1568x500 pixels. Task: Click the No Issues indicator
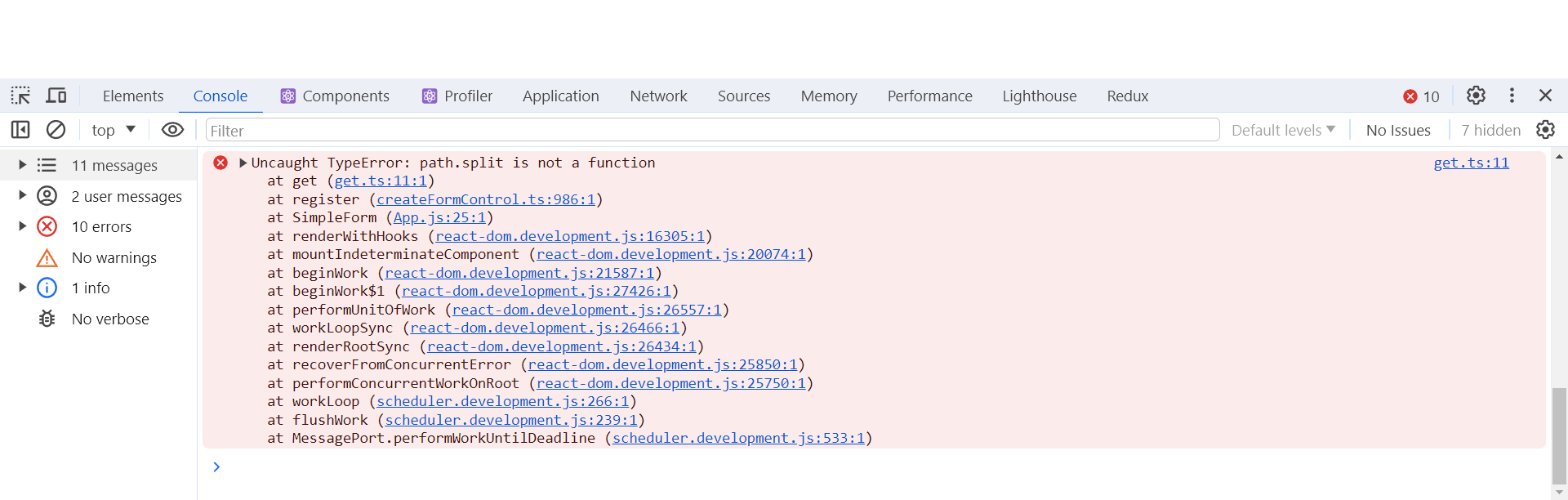1398,130
